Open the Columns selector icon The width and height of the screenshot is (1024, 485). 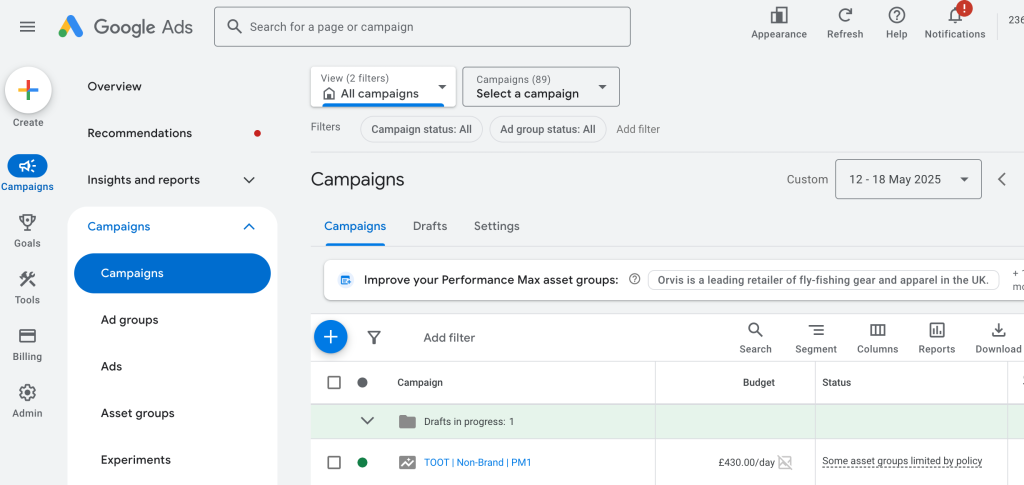pyautogui.click(x=877, y=330)
